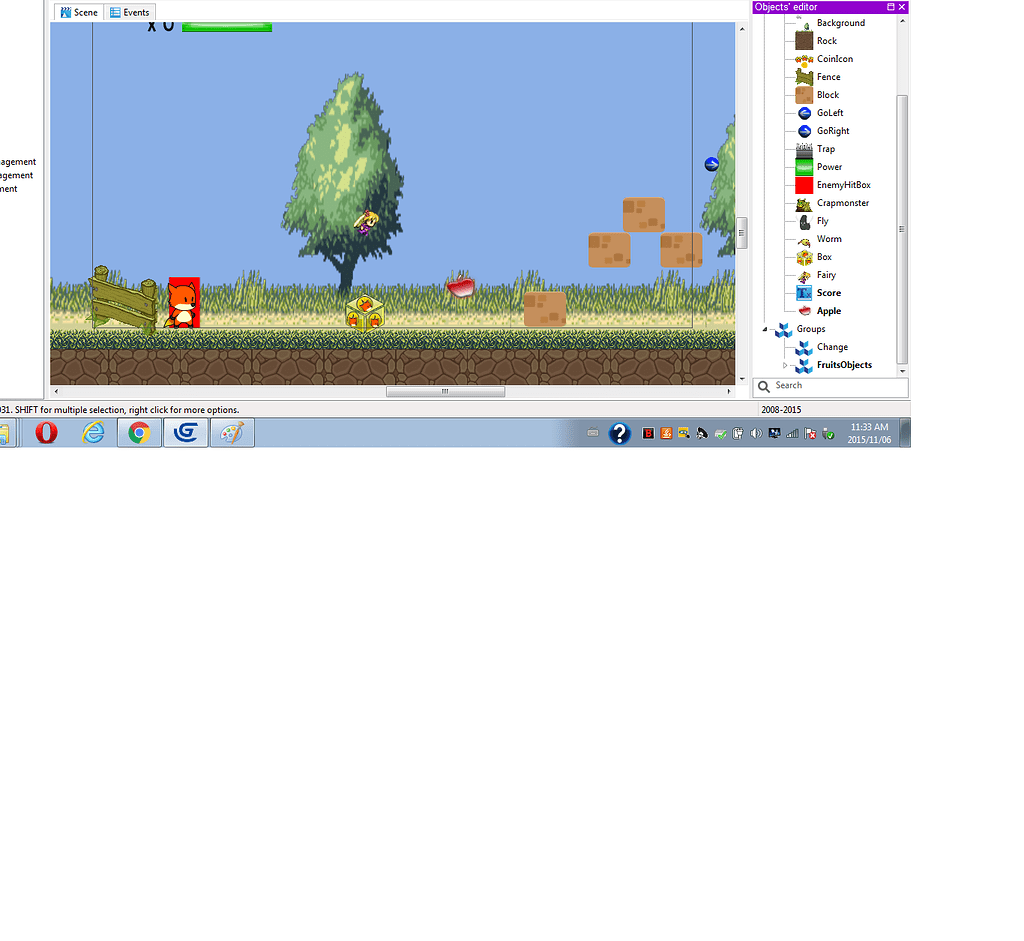Click the help question mark tray icon
Screen dimensions: 1024x941
click(x=619, y=433)
